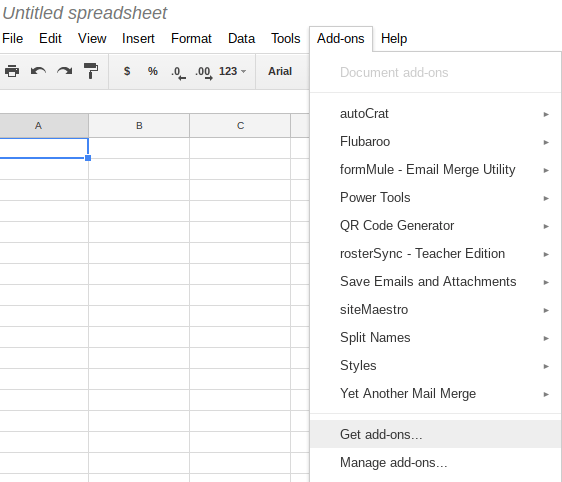The image size is (562, 482).
Task: Open the 123 more formats dropdown
Action: click(233, 71)
